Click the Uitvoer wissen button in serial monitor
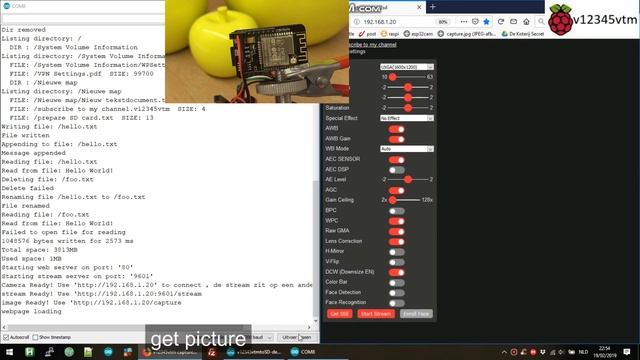 click(297, 337)
